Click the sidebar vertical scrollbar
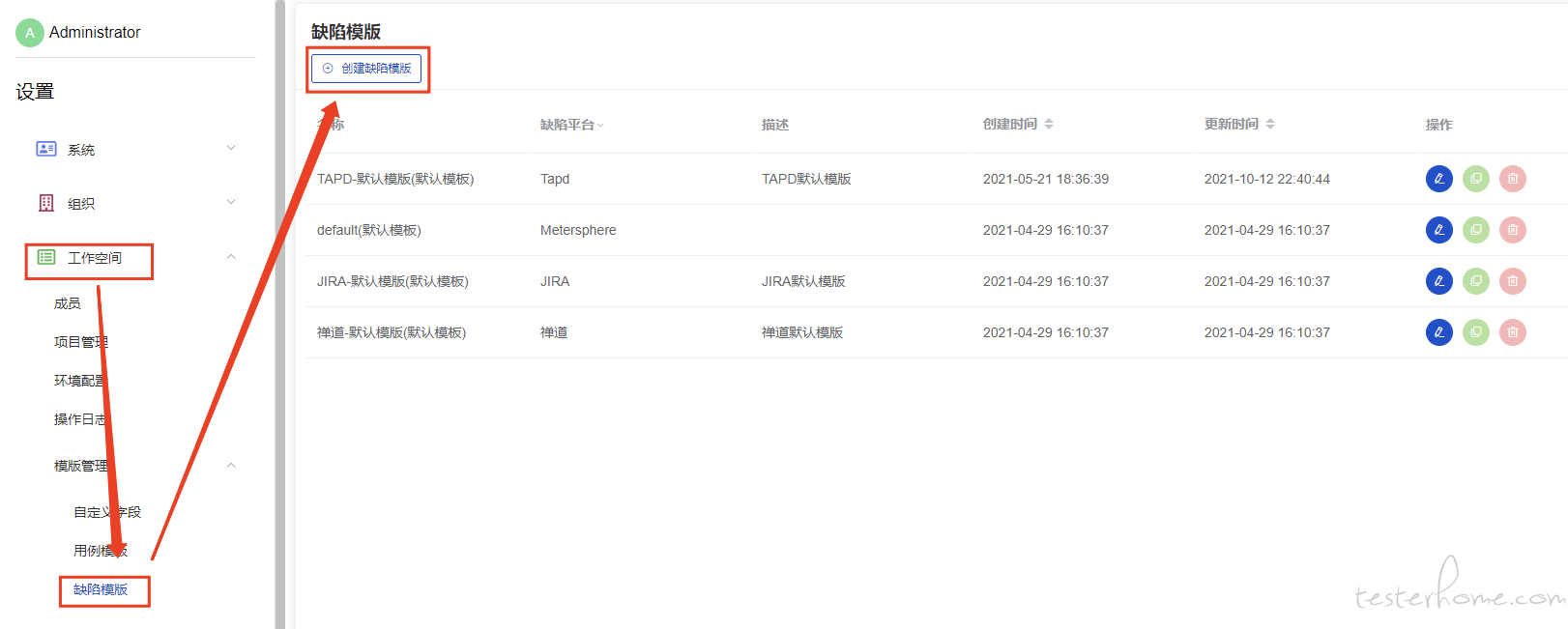1568x629 pixels. coord(280,314)
